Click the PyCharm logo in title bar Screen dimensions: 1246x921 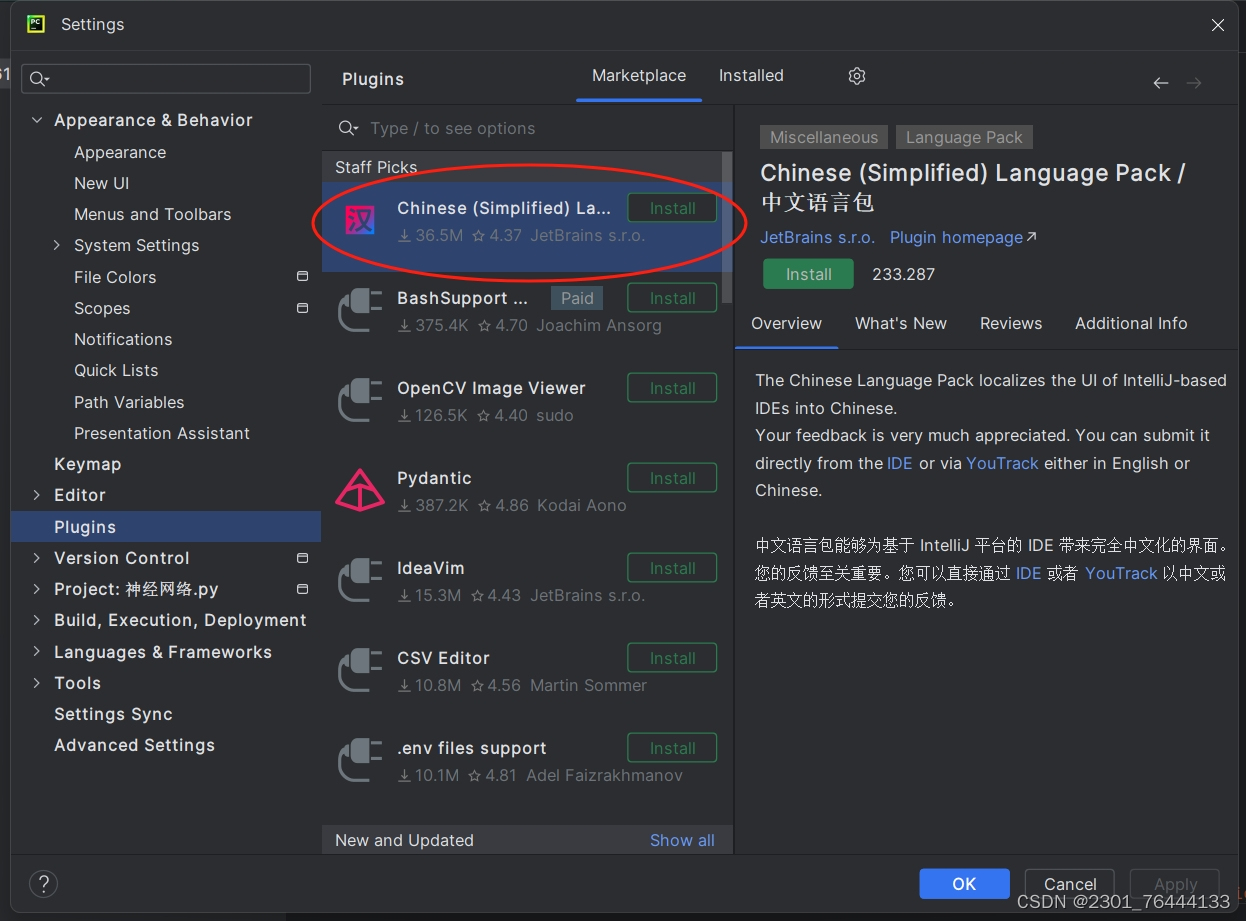click(x=36, y=24)
